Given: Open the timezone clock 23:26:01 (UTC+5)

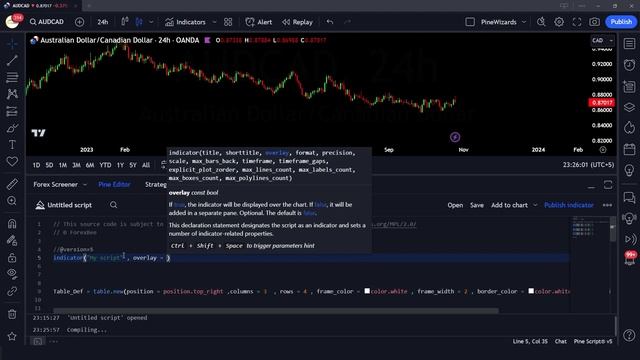Looking at the screenshot, I should (x=588, y=165).
